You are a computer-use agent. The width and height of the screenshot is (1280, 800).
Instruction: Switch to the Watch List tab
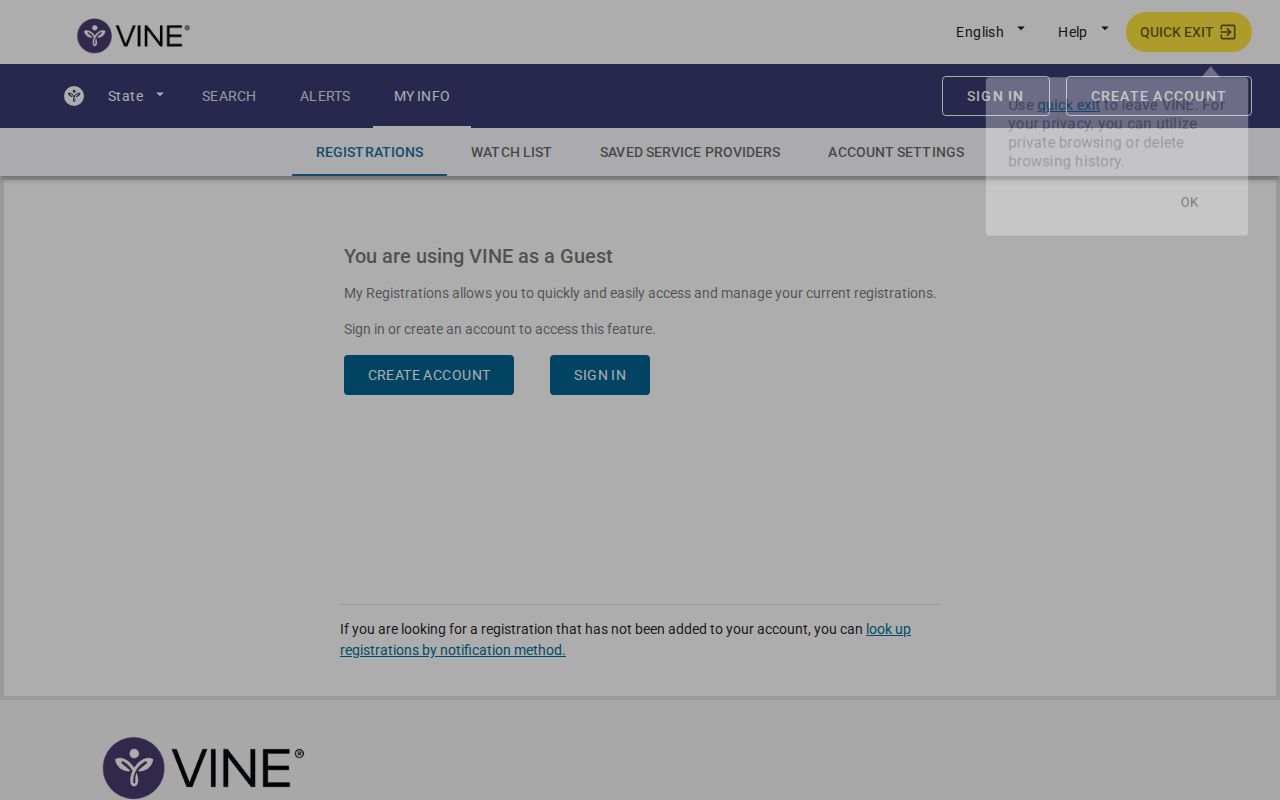coord(511,152)
